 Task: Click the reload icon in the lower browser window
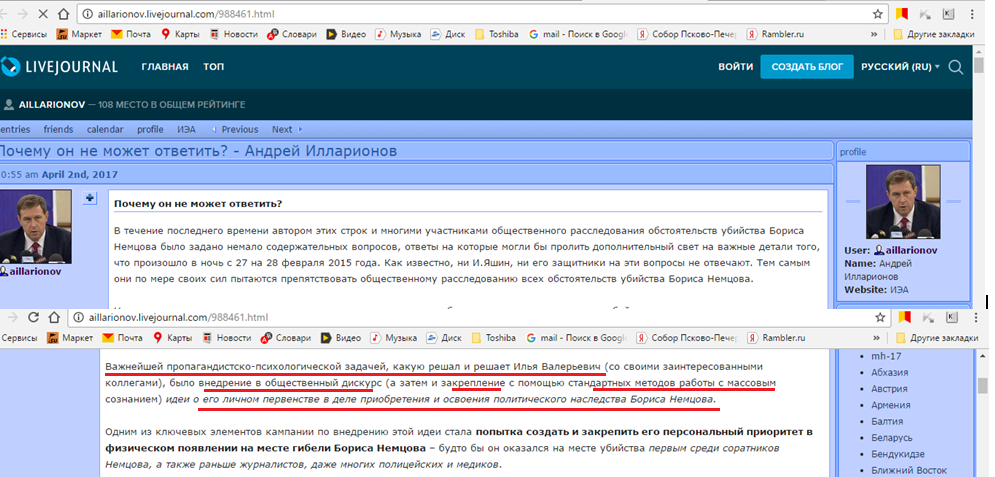tap(34, 317)
